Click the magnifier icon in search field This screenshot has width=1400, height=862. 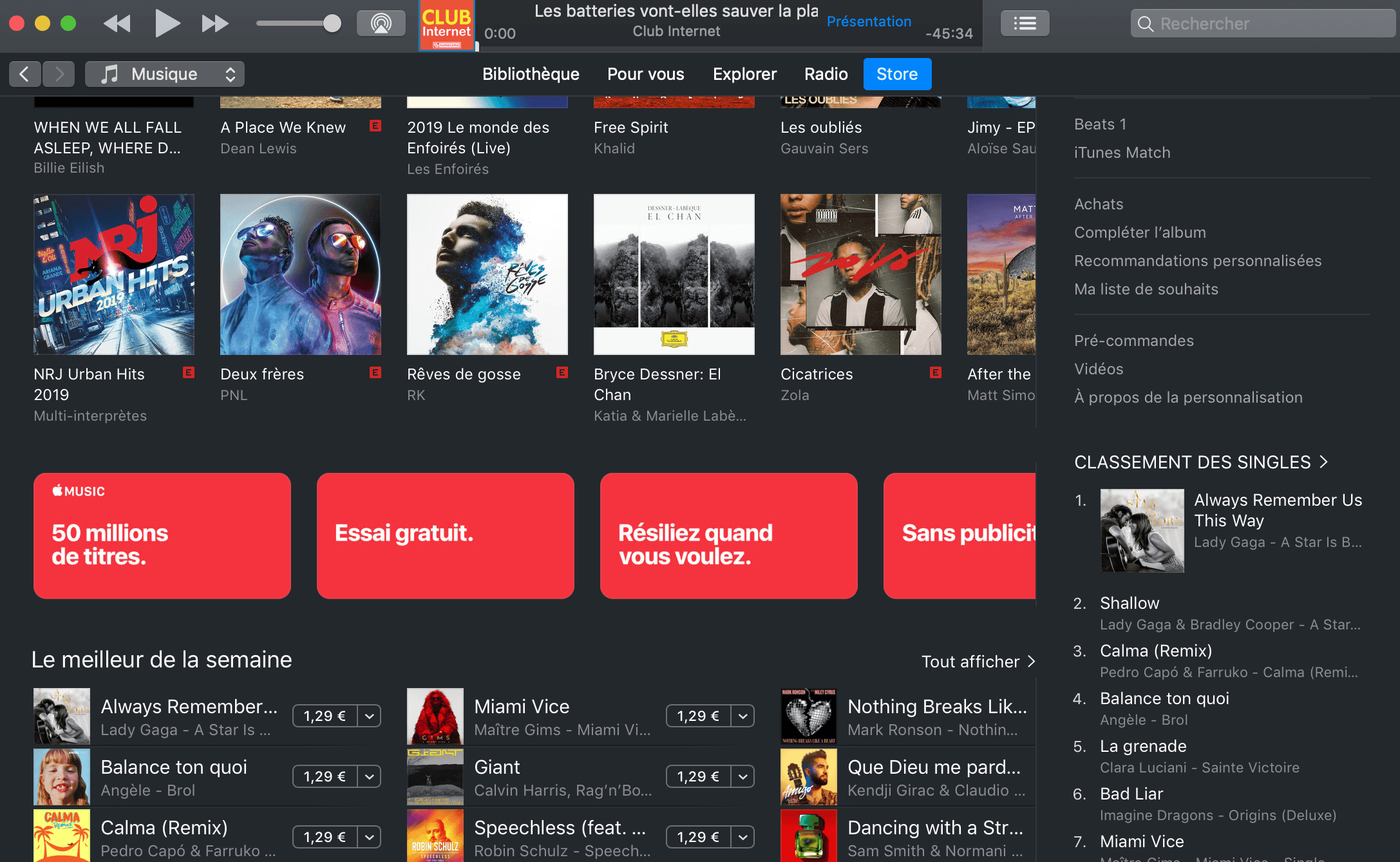coord(1146,24)
